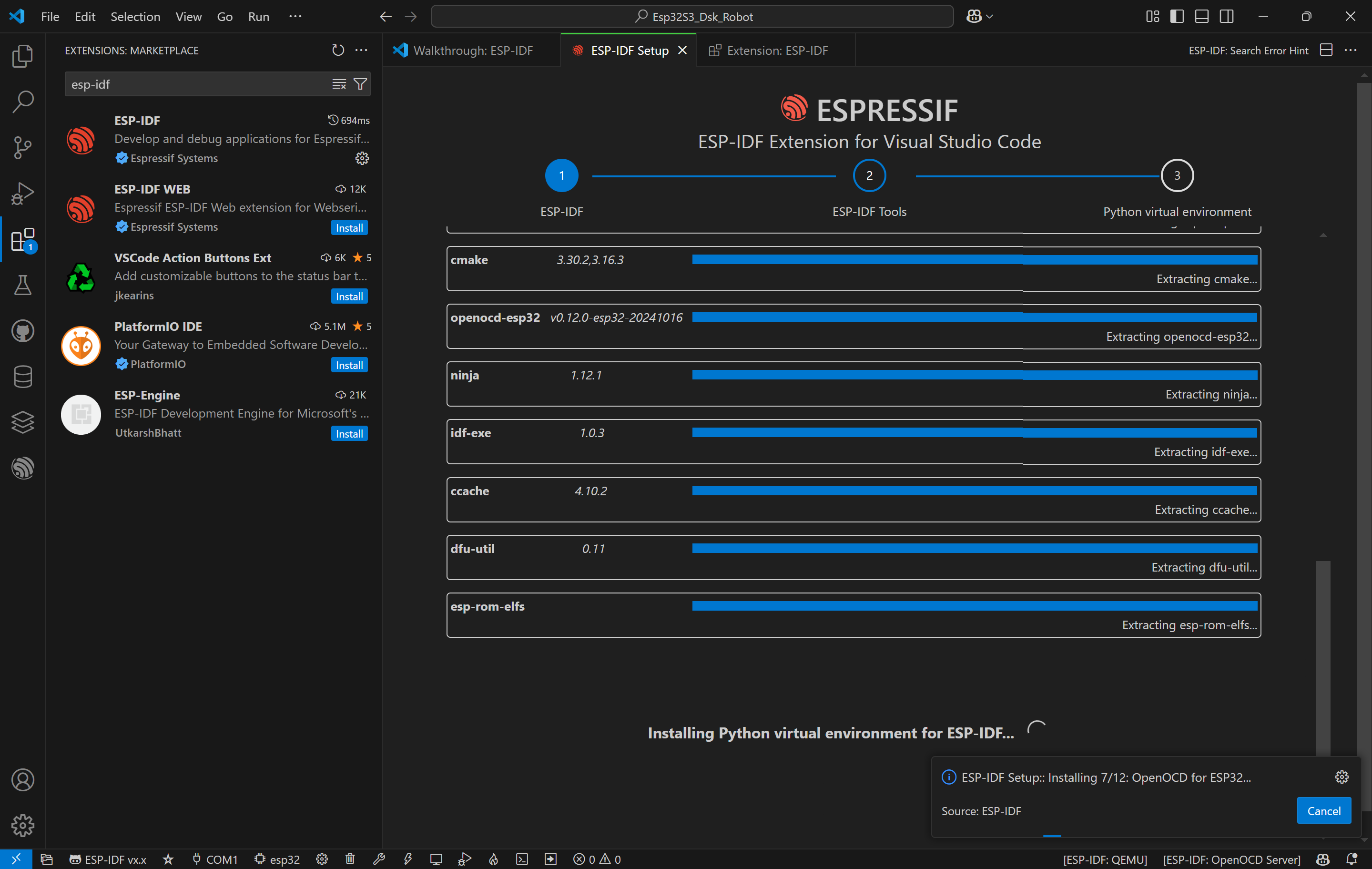Open the Explorer view in activity bar

point(23,56)
